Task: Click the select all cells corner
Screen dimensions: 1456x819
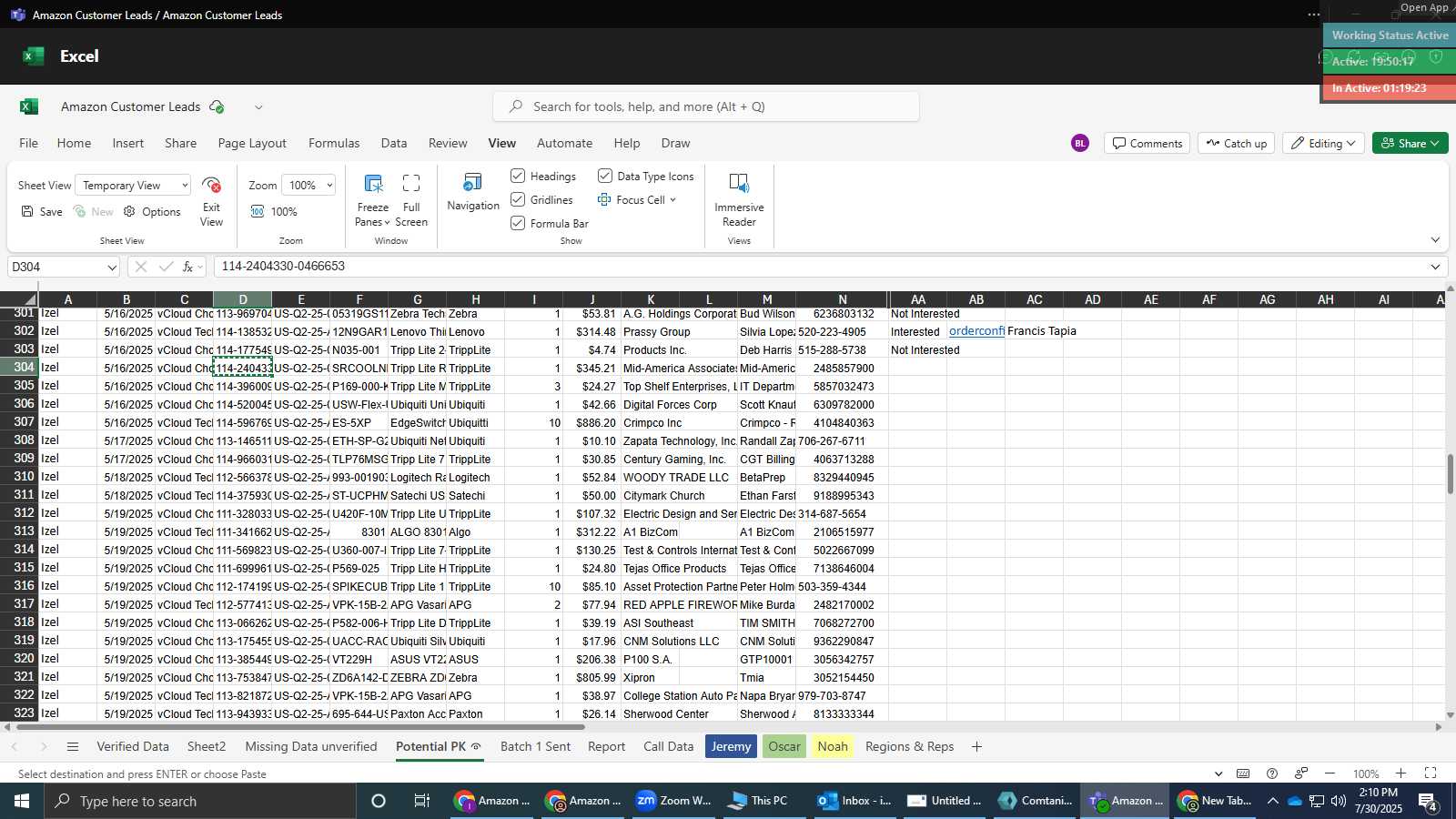Action: 19,299
